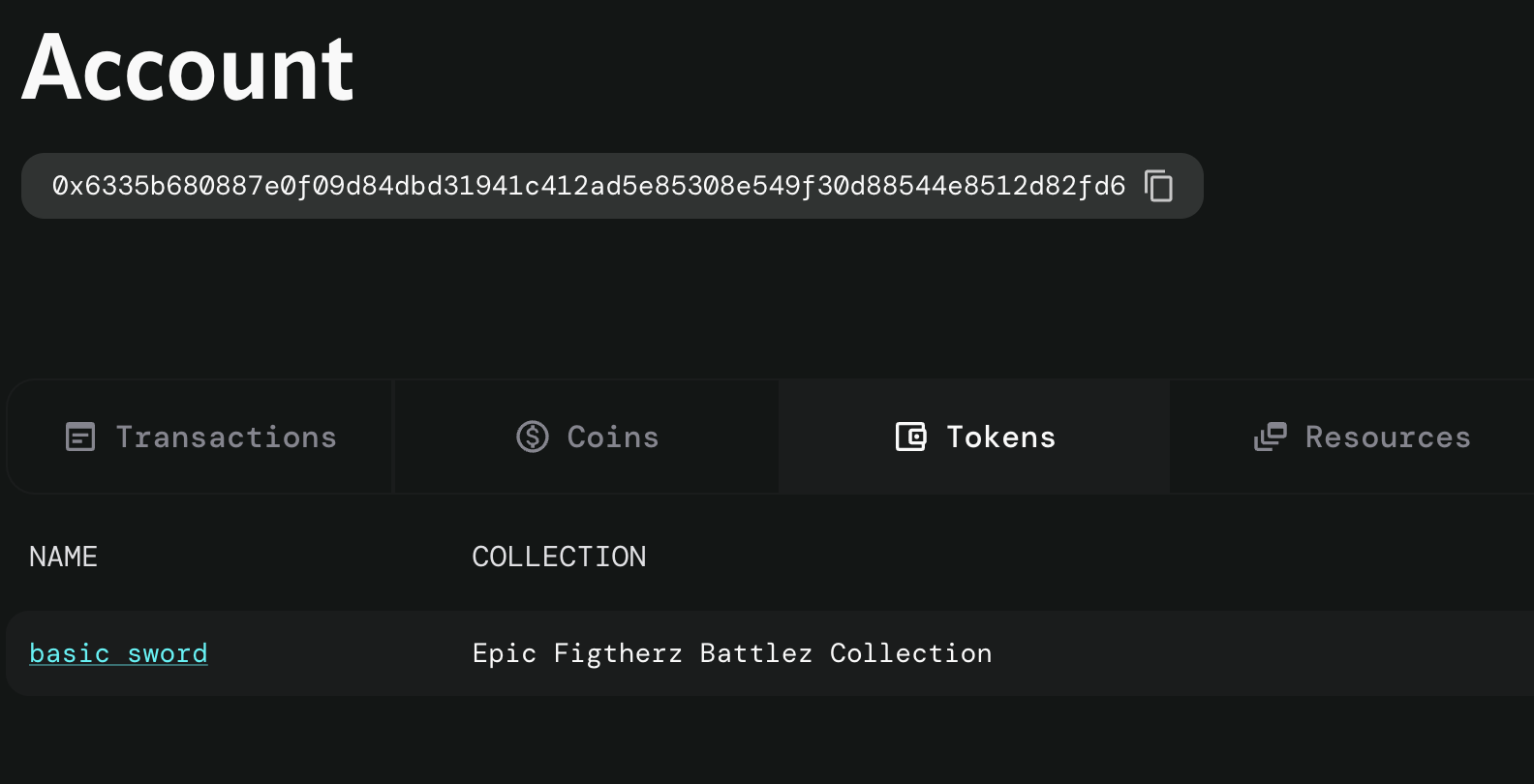The image size is (1534, 784).
Task: Click the Coins dollar-sign icon
Action: click(x=533, y=437)
